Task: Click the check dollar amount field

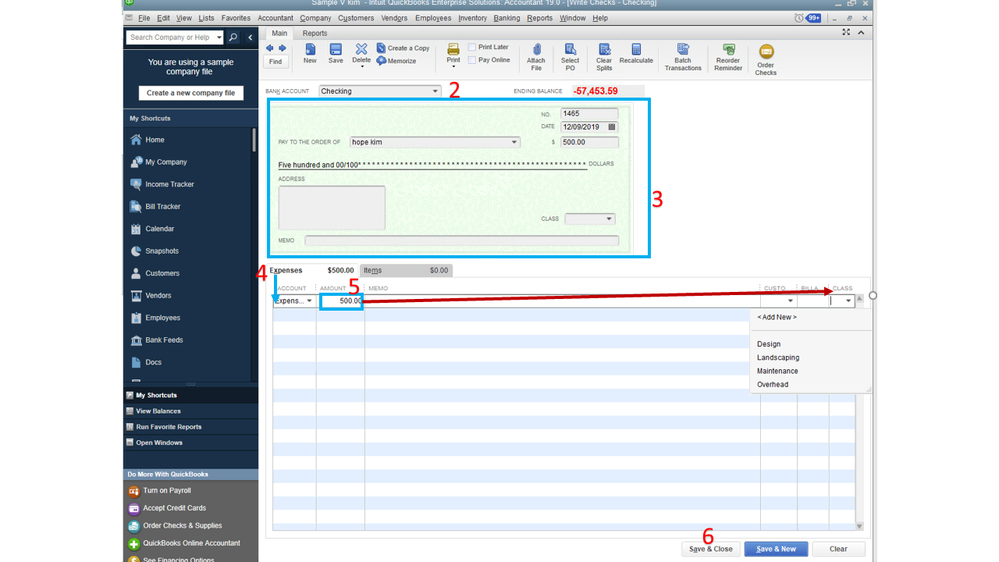Action: [x=589, y=142]
